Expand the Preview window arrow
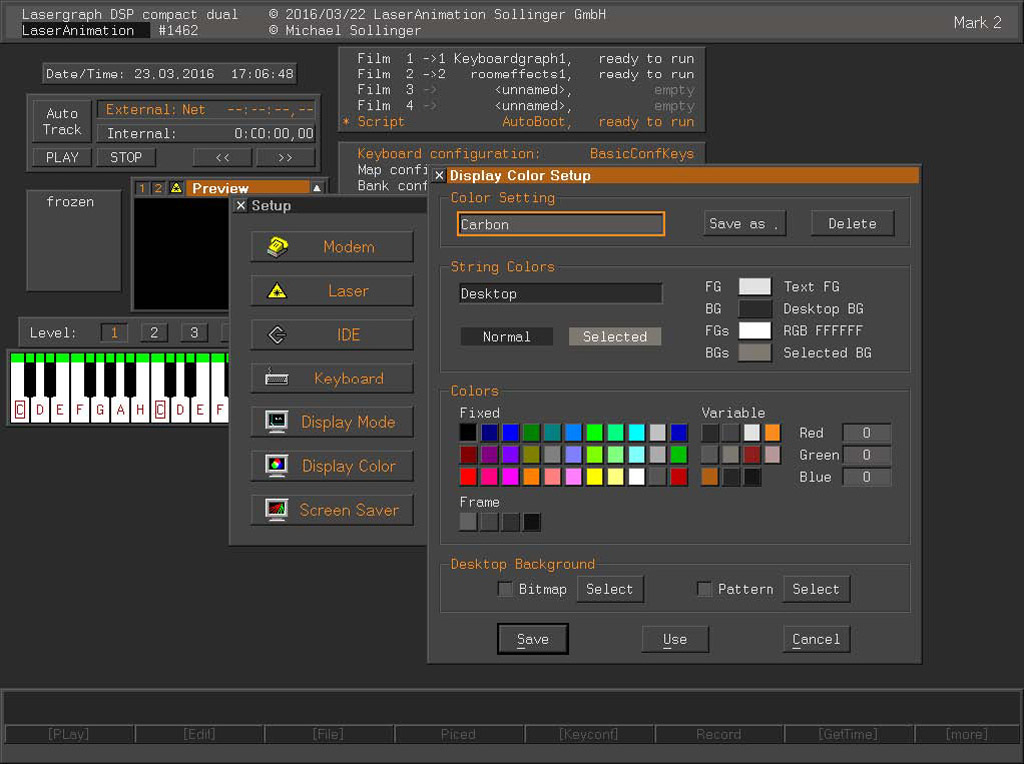The width and height of the screenshot is (1024, 764). (x=317, y=188)
